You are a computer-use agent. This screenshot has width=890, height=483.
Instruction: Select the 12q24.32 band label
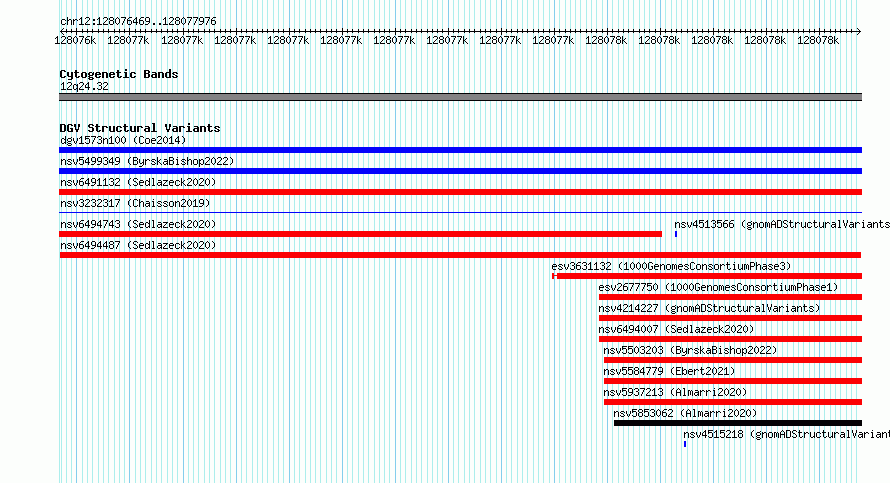[x=84, y=87]
